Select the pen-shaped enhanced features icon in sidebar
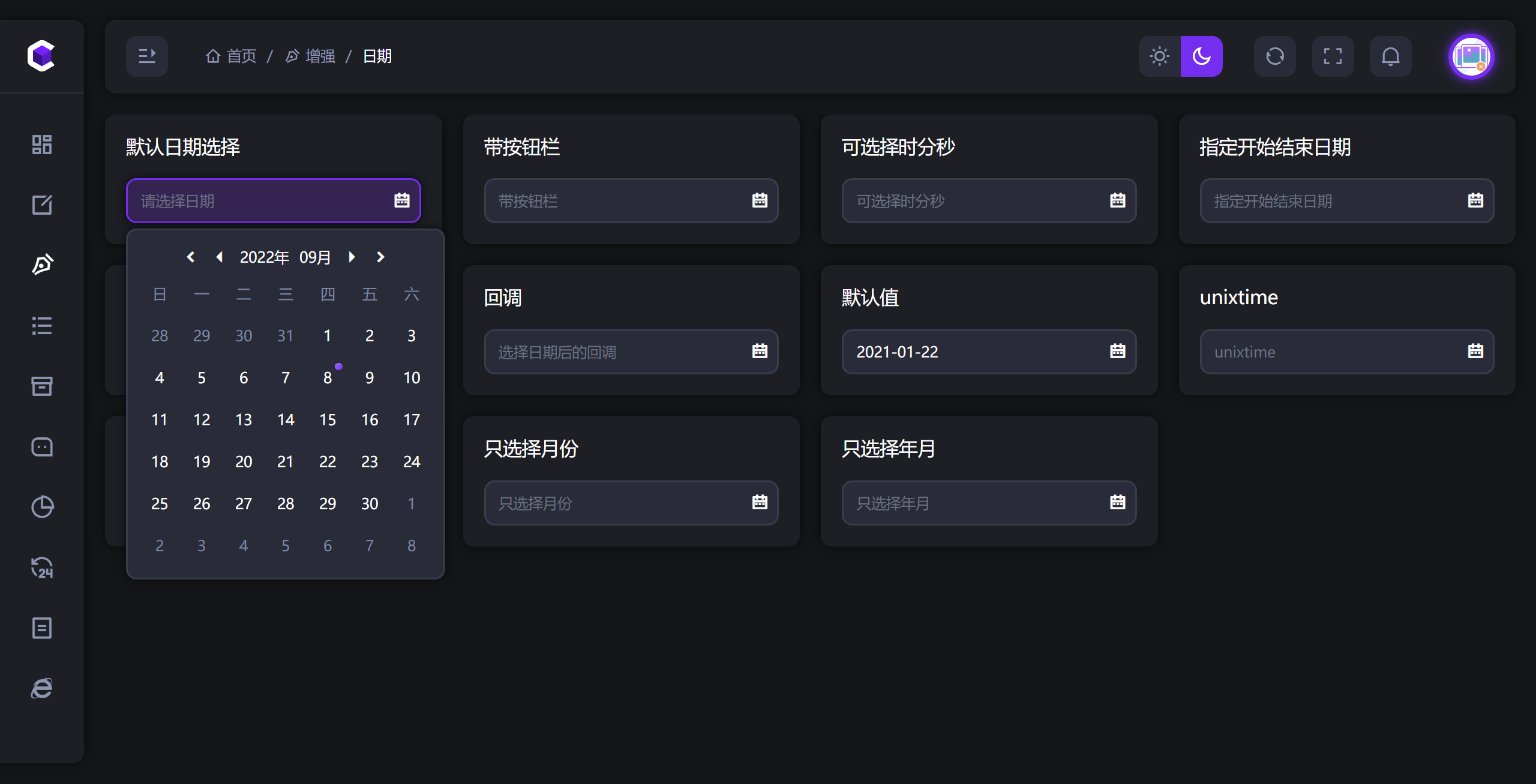The width and height of the screenshot is (1536, 784). click(x=41, y=264)
